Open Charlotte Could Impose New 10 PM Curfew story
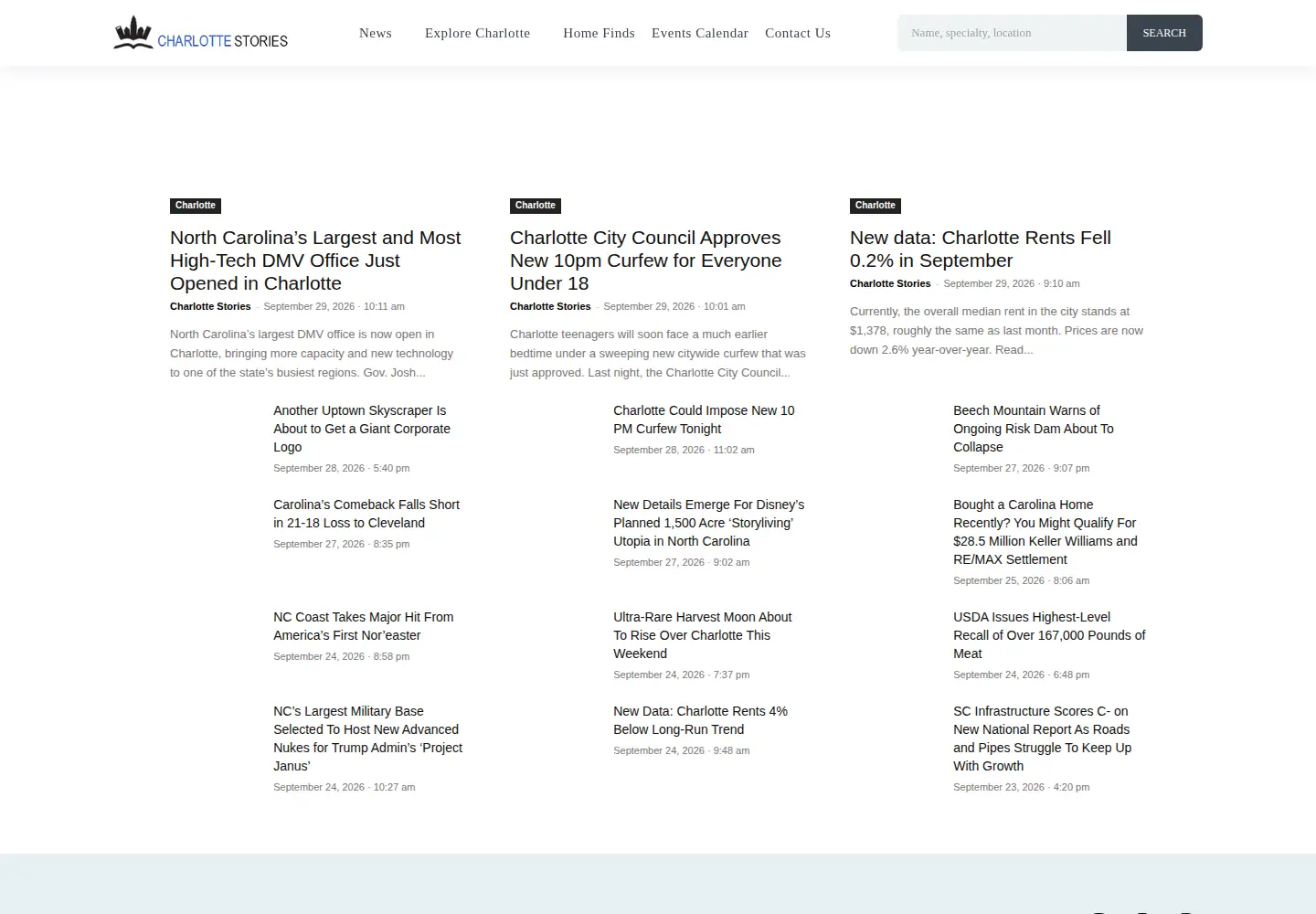Viewport: 1316px width, 914px height. coord(704,420)
